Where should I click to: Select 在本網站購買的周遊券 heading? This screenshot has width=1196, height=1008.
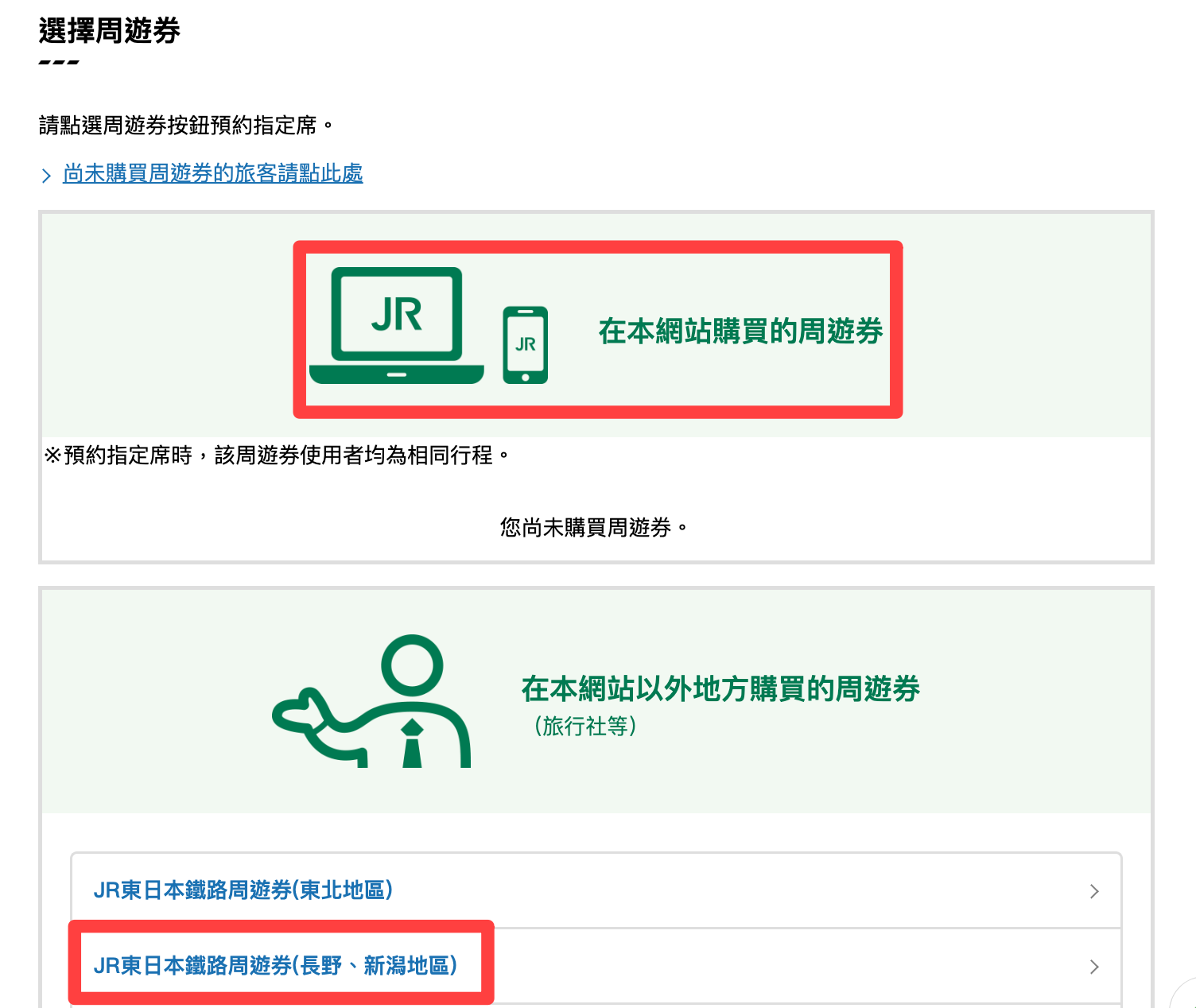click(740, 331)
